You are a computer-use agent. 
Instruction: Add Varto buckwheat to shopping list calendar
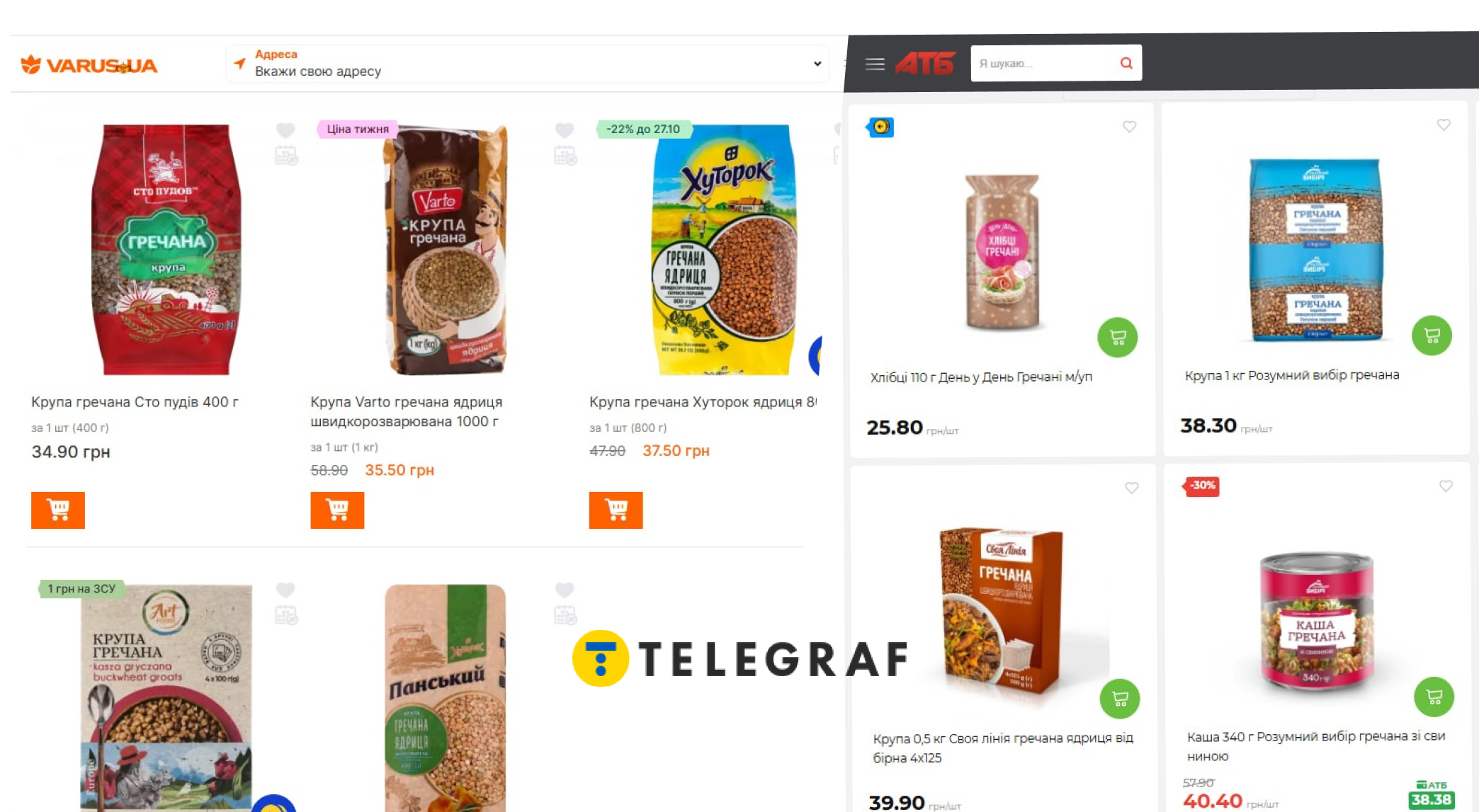click(565, 156)
